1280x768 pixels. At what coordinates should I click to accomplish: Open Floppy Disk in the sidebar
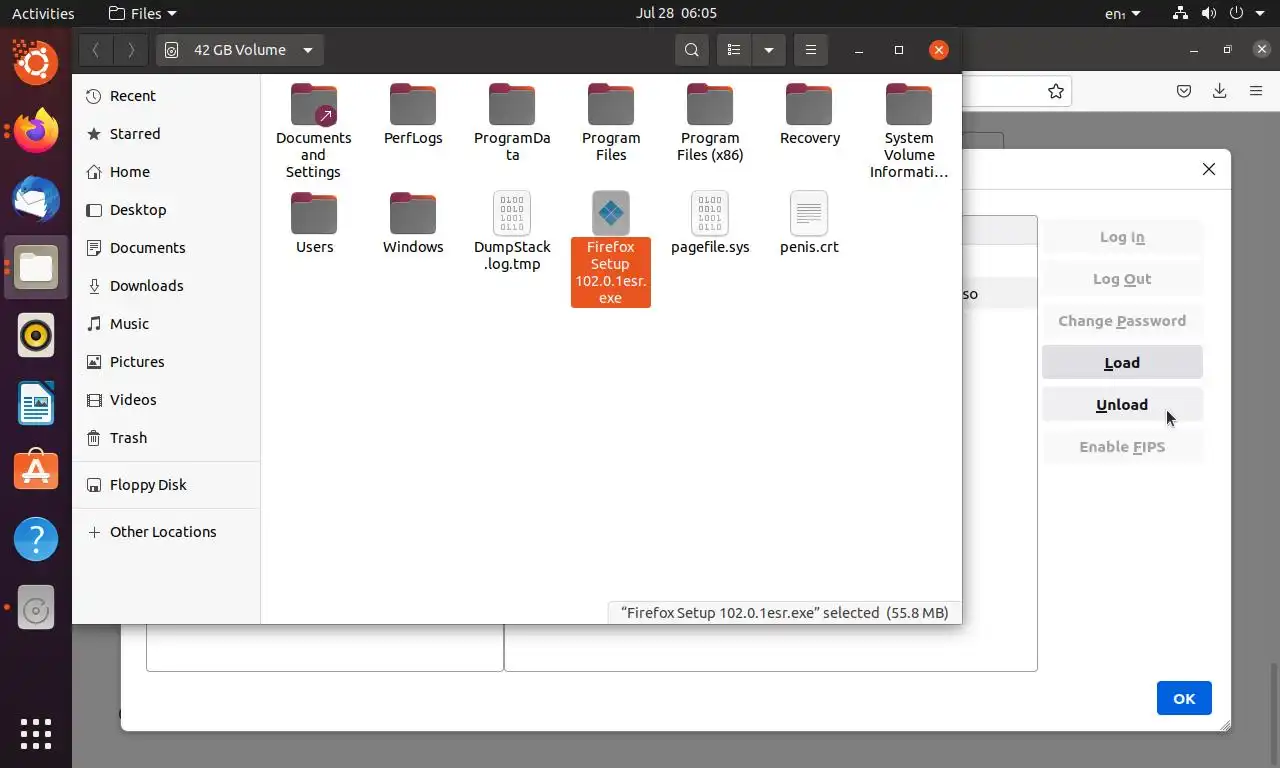point(166,485)
